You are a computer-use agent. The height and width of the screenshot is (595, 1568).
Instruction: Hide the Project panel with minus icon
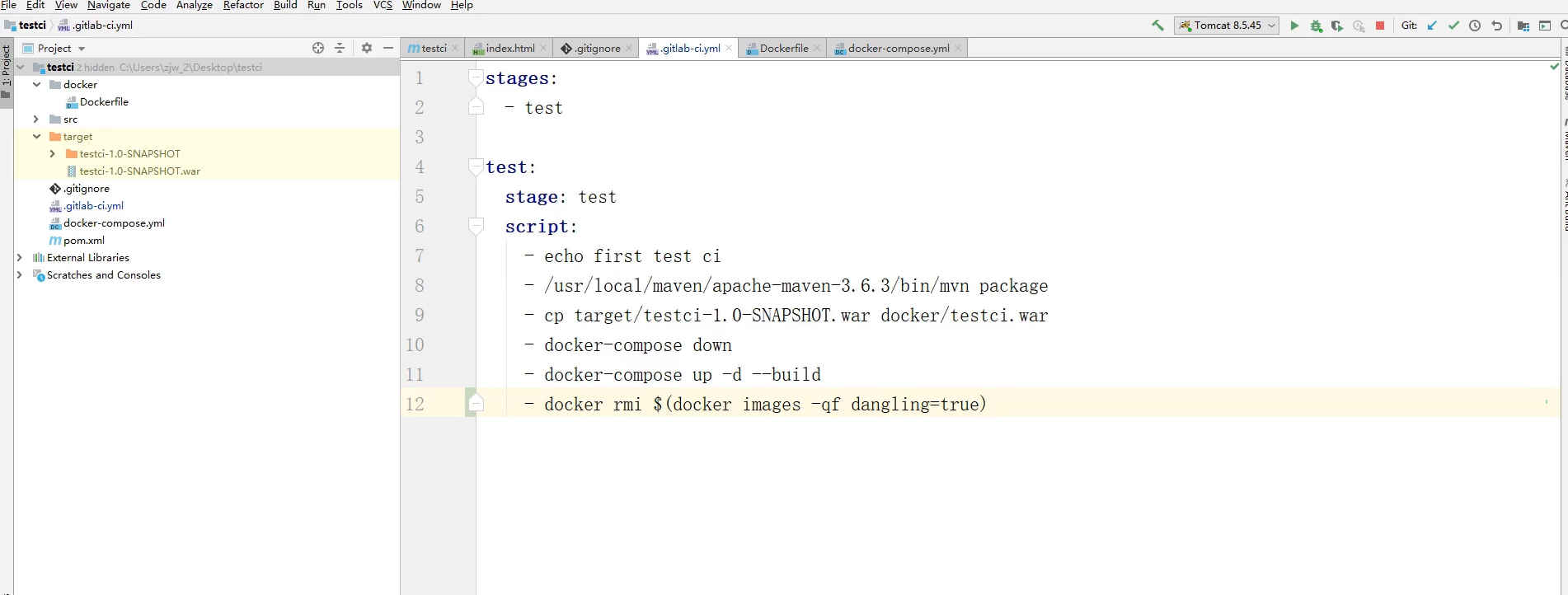pos(388,48)
